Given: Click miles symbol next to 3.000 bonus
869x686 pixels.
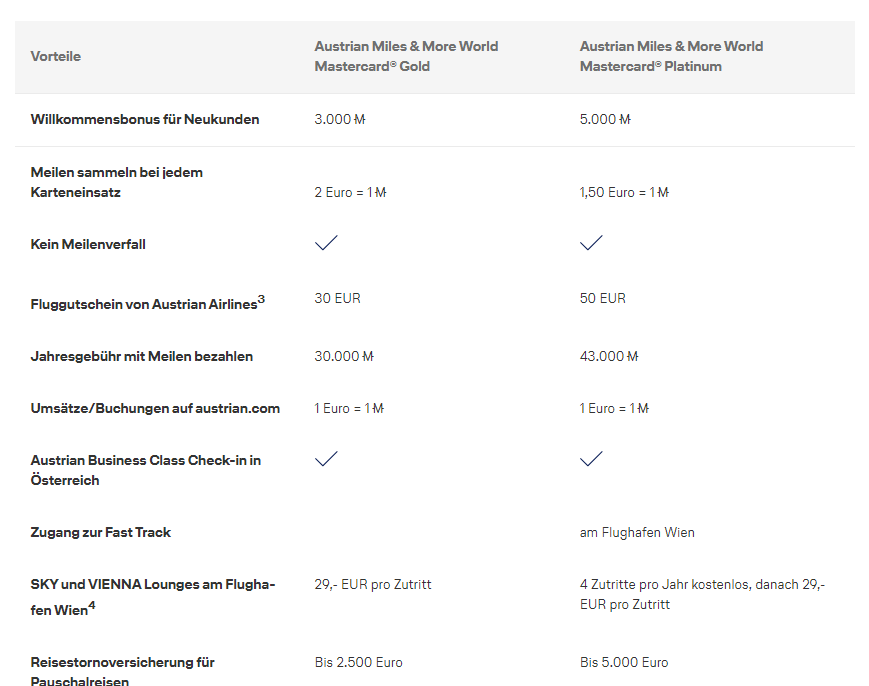Looking at the screenshot, I should click(x=360, y=120).
